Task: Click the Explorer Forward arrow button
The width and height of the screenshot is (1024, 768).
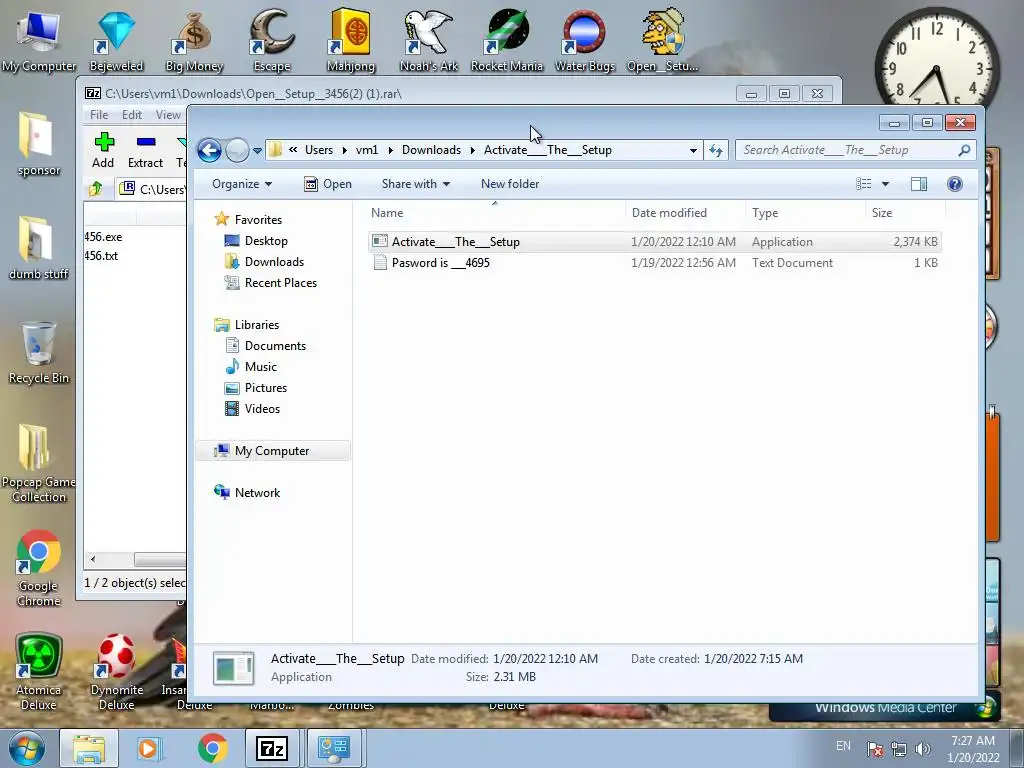Action: pyautogui.click(x=237, y=150)
